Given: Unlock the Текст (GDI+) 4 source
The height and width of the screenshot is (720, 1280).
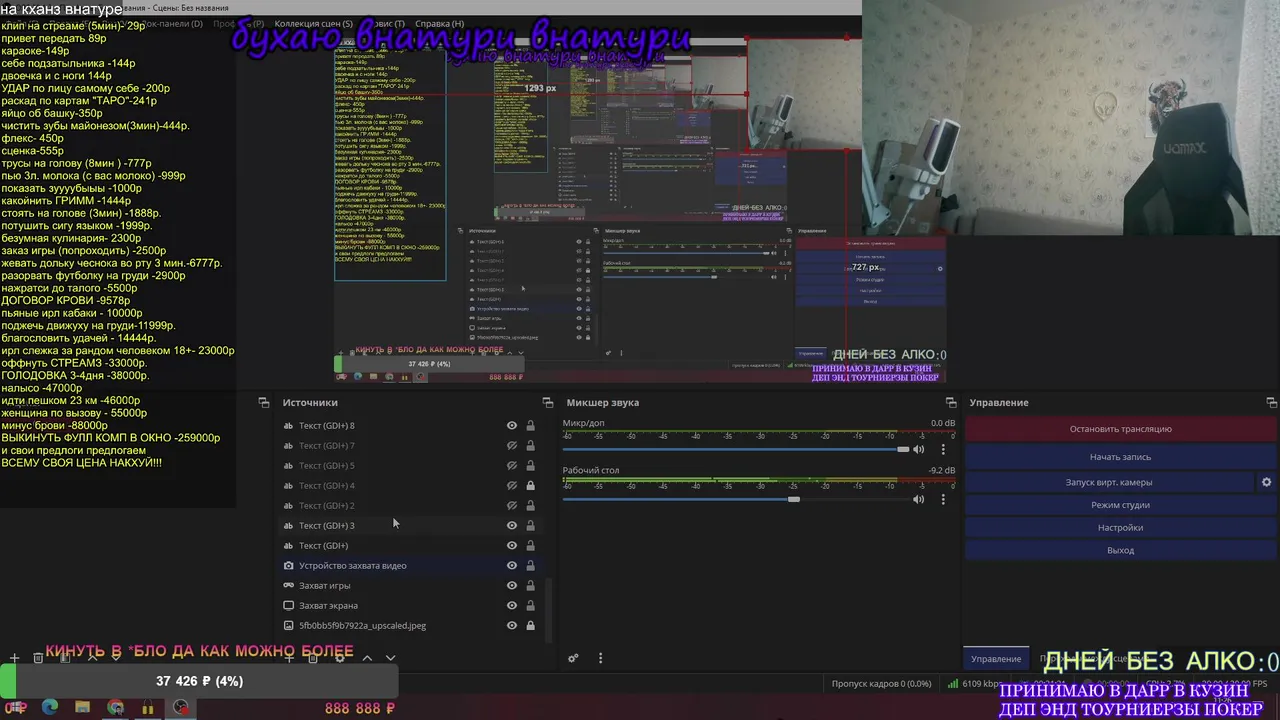Looking at the screenshot, I should pyautogui.click(x=530, y=485).
